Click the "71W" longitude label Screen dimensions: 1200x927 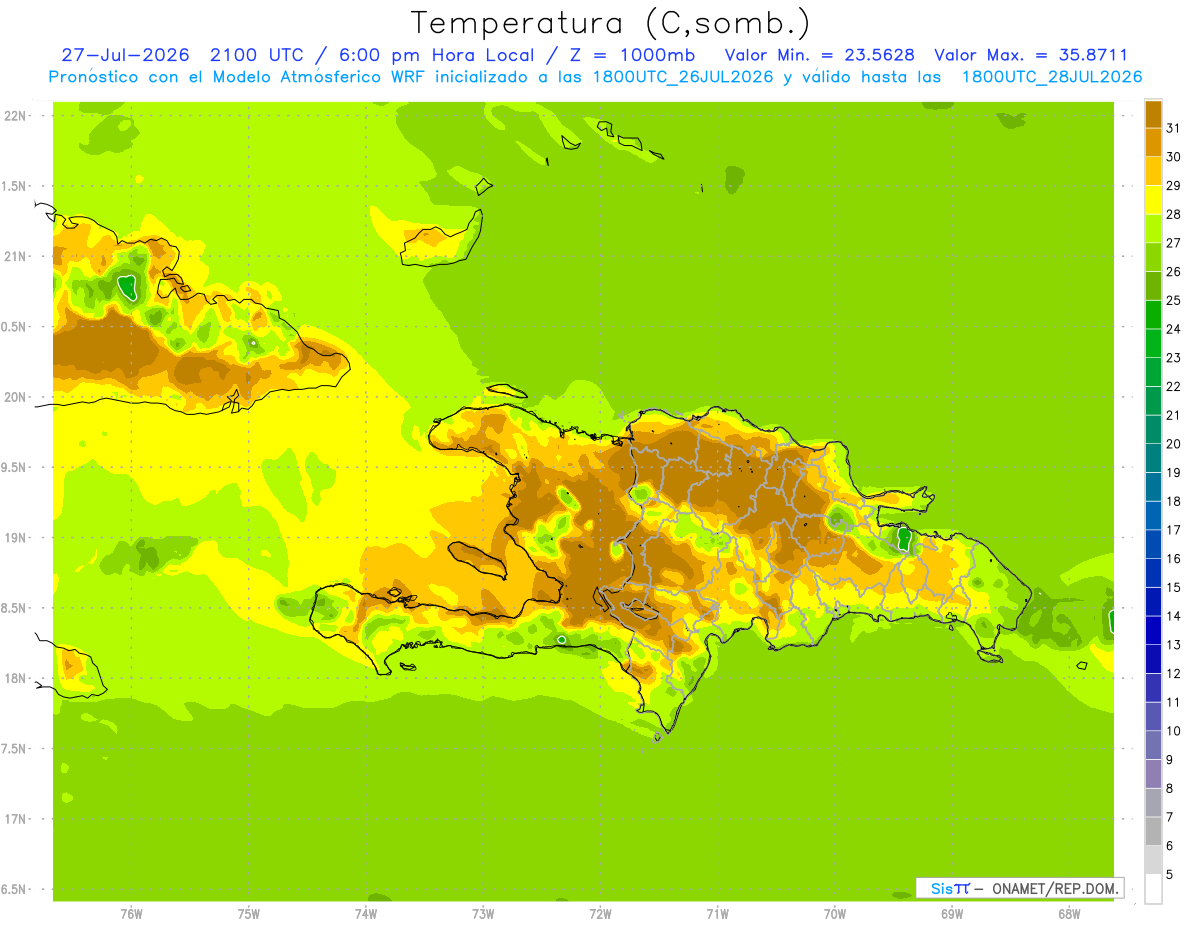point(717,913)
